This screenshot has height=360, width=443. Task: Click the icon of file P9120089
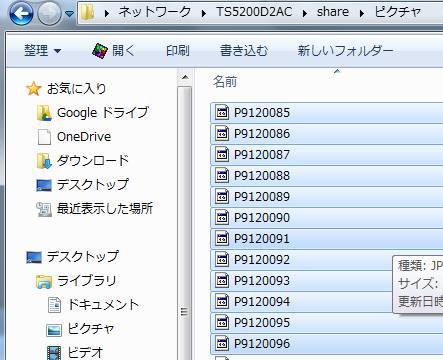(x=222, y=196)
